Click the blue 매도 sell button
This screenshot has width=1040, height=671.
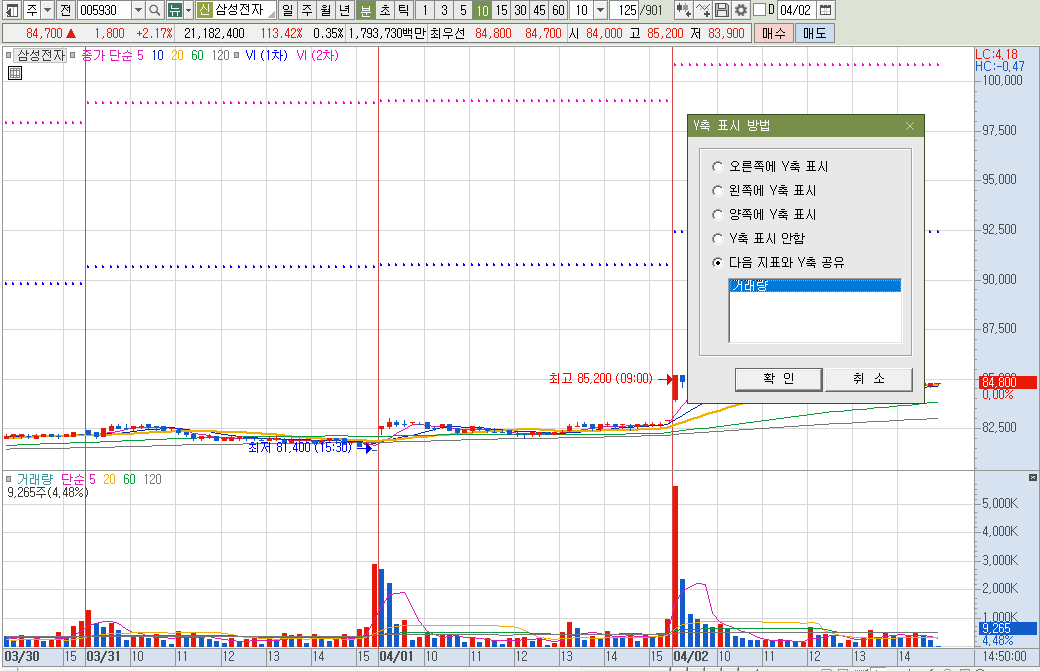pyautogui.click(x=814, y=33)
